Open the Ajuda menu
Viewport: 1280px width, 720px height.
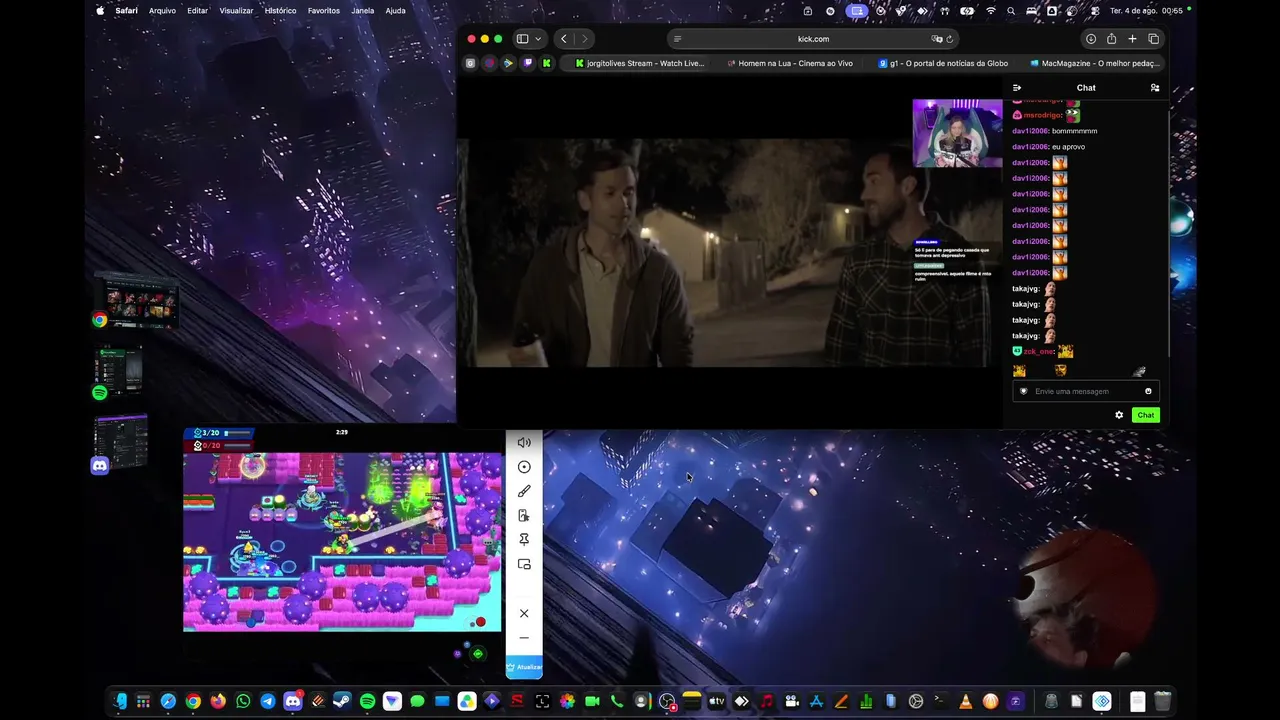tap(395, 10)
